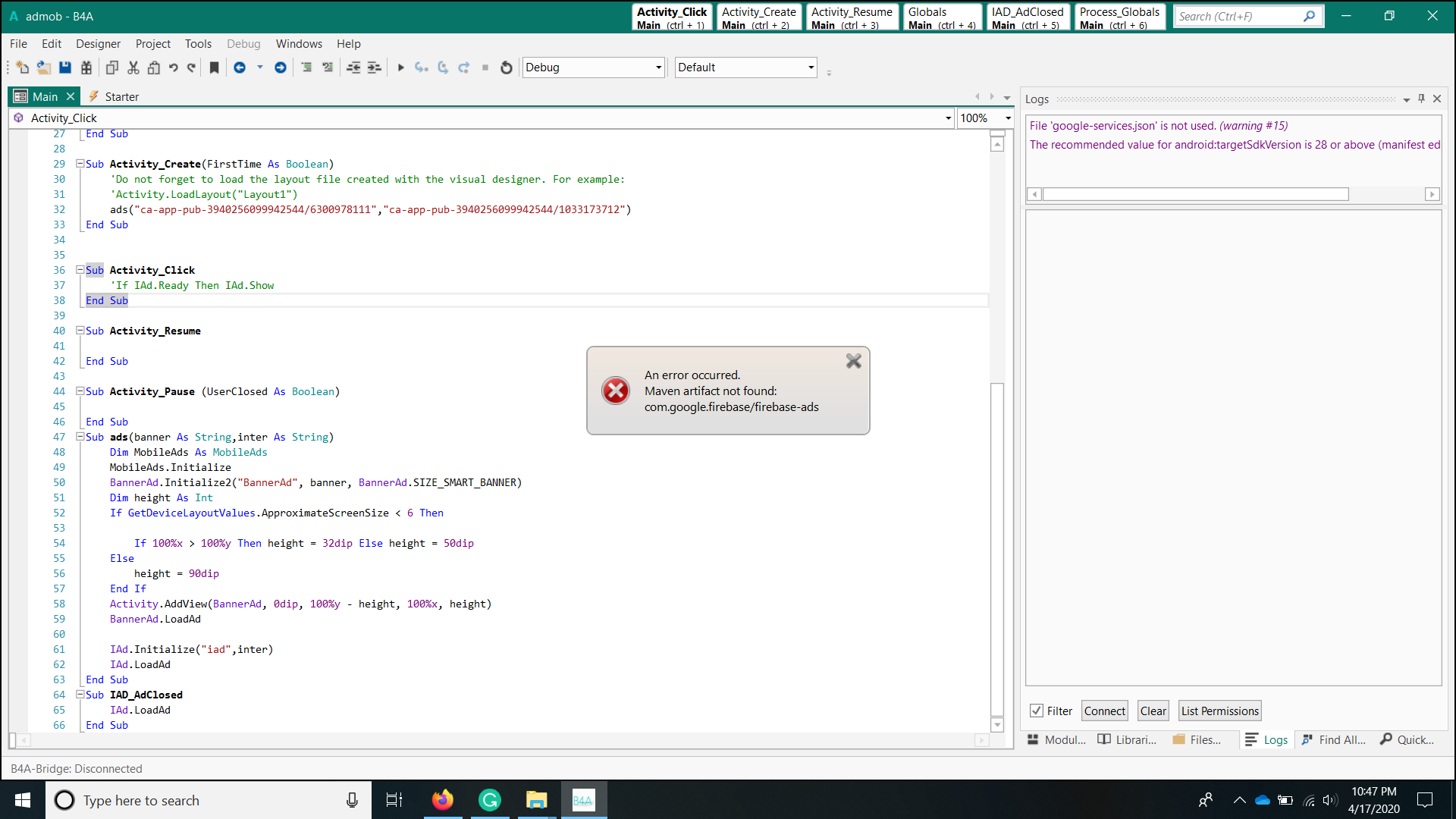
Task: Close the error popup with X
Action: pos(854,361)
